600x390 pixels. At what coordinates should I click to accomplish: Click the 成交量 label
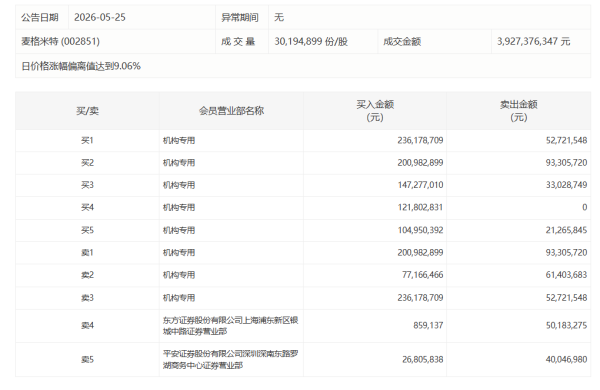[238, 41]
